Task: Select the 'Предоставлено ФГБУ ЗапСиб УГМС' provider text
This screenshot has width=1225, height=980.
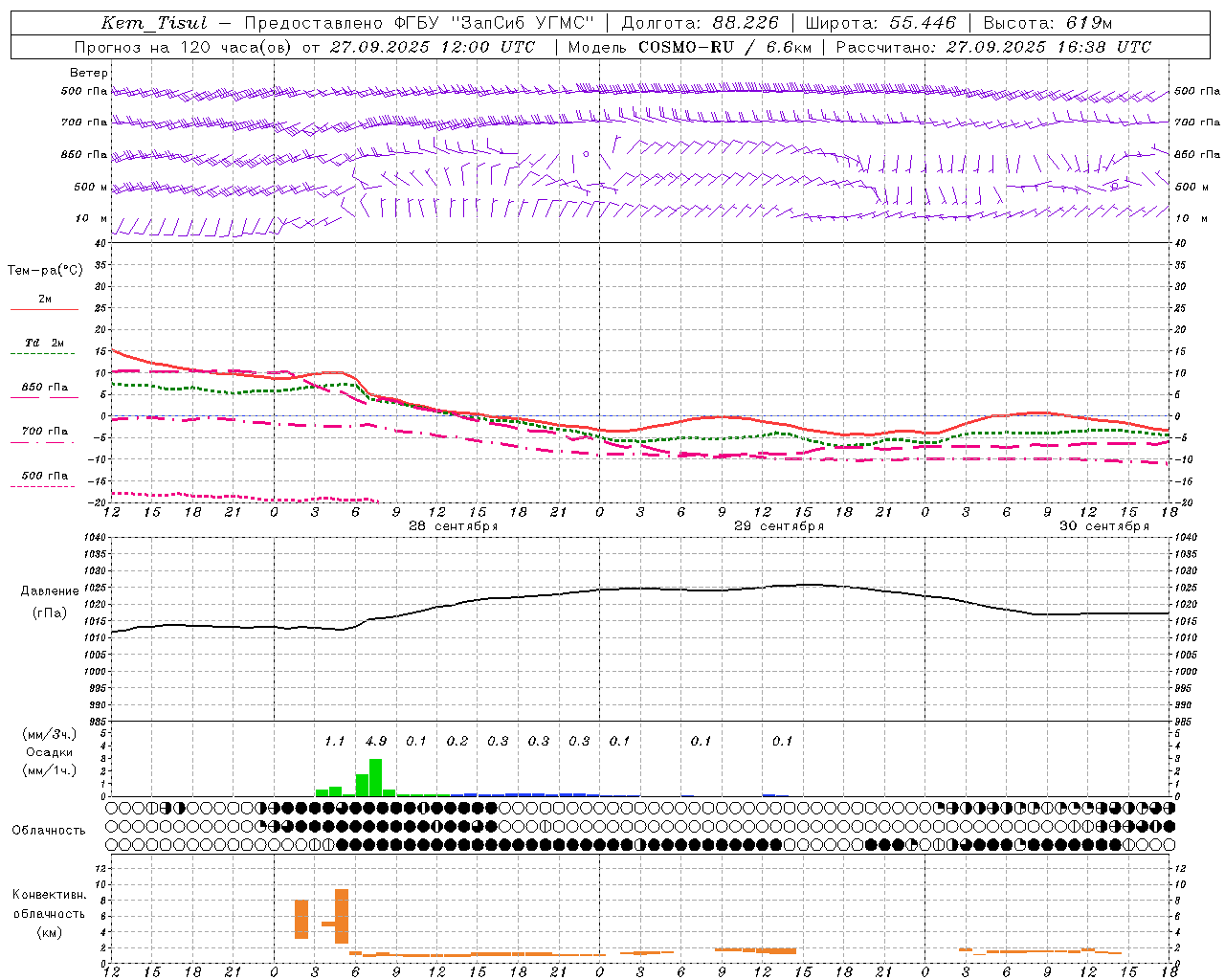Action: (x=419, y=23)
